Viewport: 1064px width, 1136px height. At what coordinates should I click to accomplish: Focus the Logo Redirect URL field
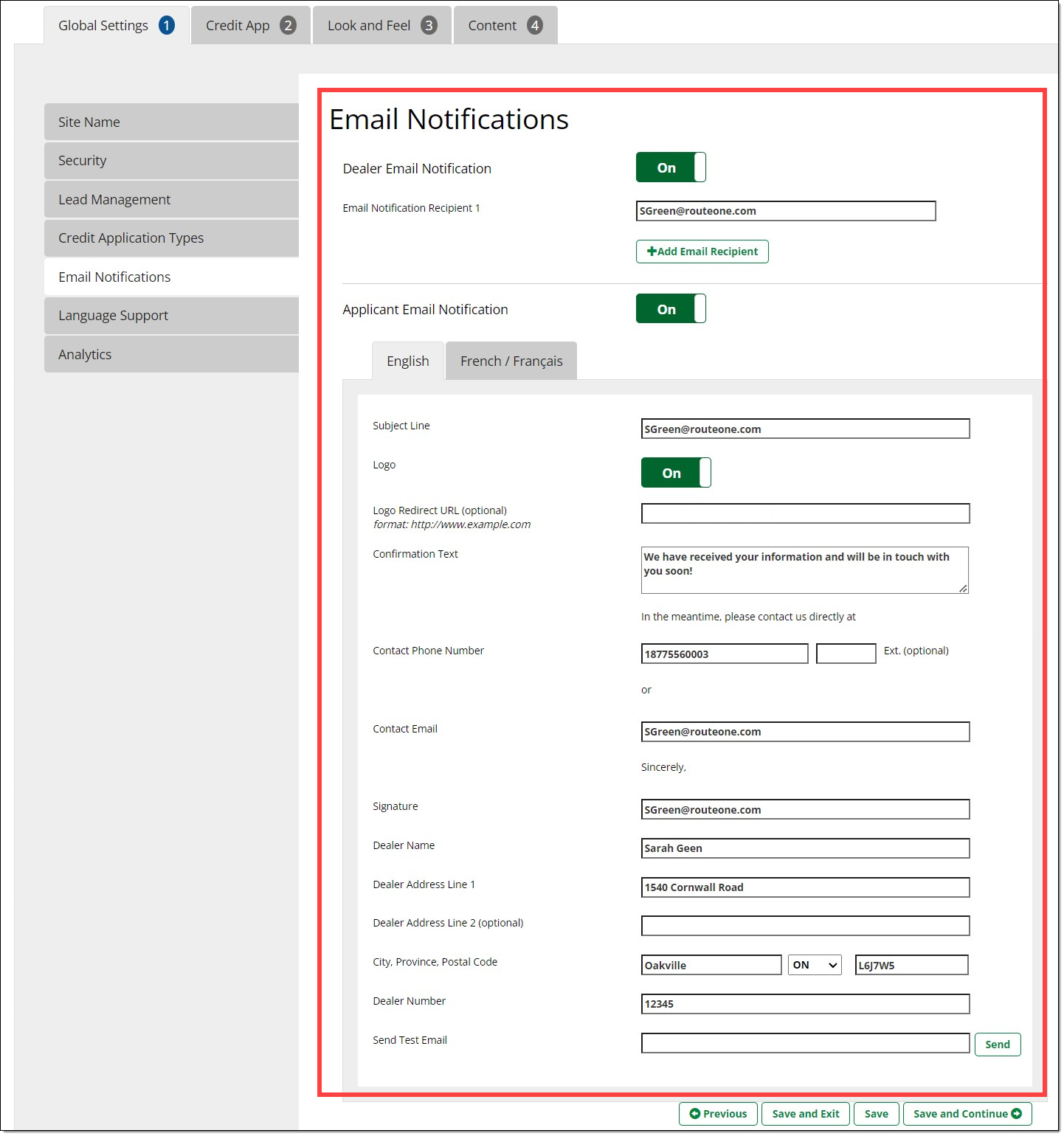point(804,513)
